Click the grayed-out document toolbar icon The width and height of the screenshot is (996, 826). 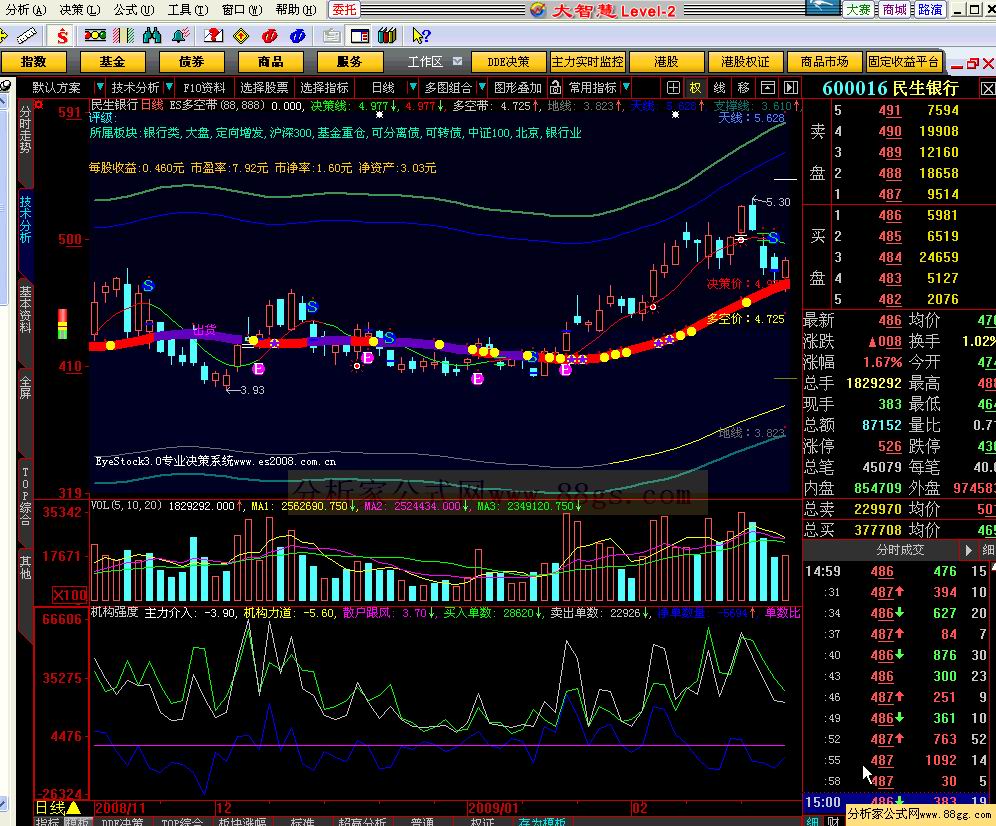click(331, 36)
